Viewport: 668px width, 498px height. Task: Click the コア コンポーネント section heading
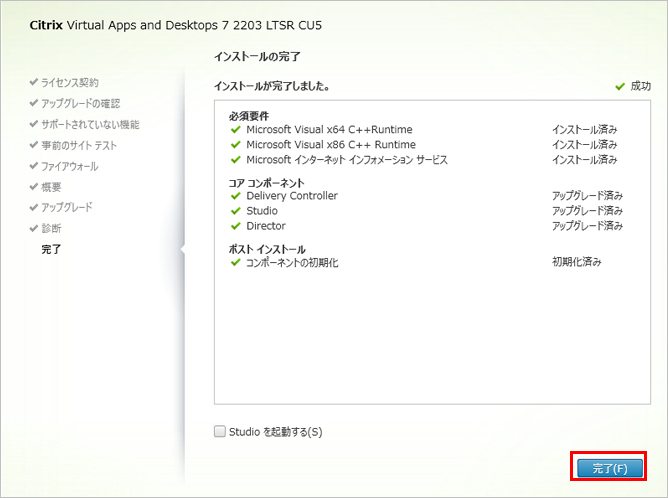(x=267, y=183)
